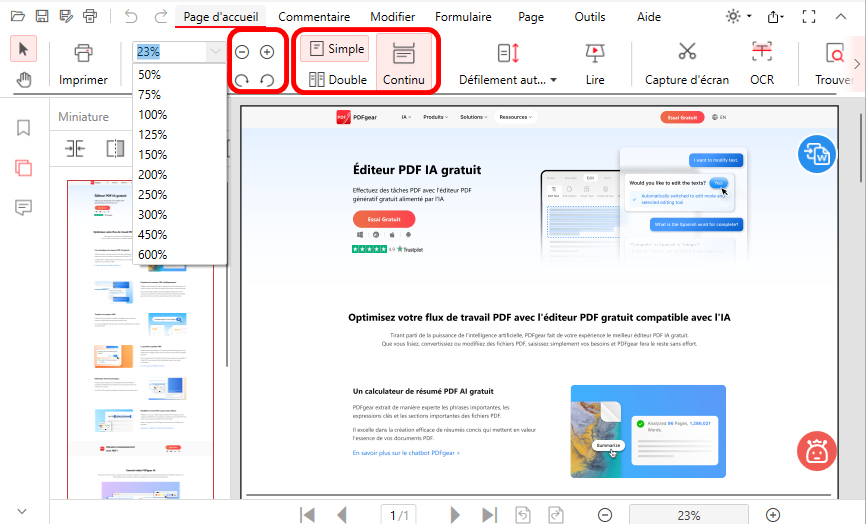Zoom in using bottom bar plus
866x524 pixels.
(x=773, y=515)
